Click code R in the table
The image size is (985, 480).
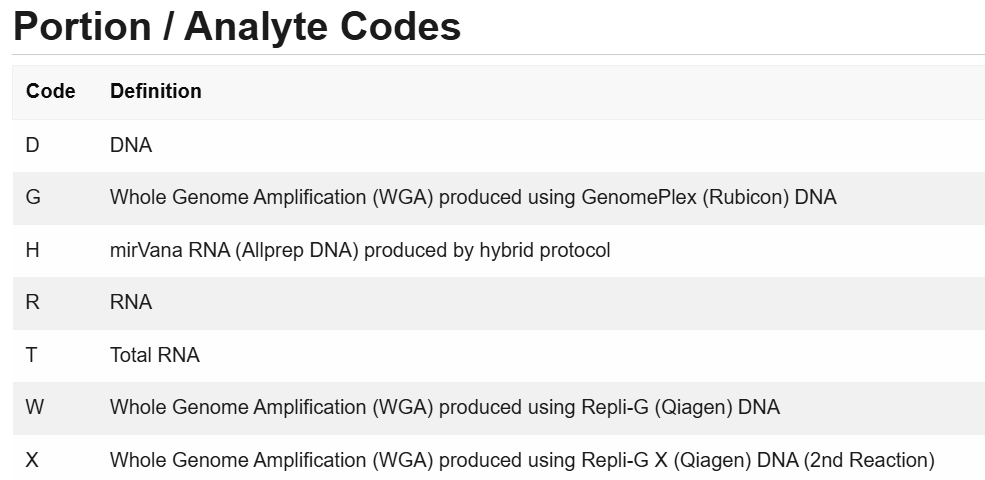[32, 302]
